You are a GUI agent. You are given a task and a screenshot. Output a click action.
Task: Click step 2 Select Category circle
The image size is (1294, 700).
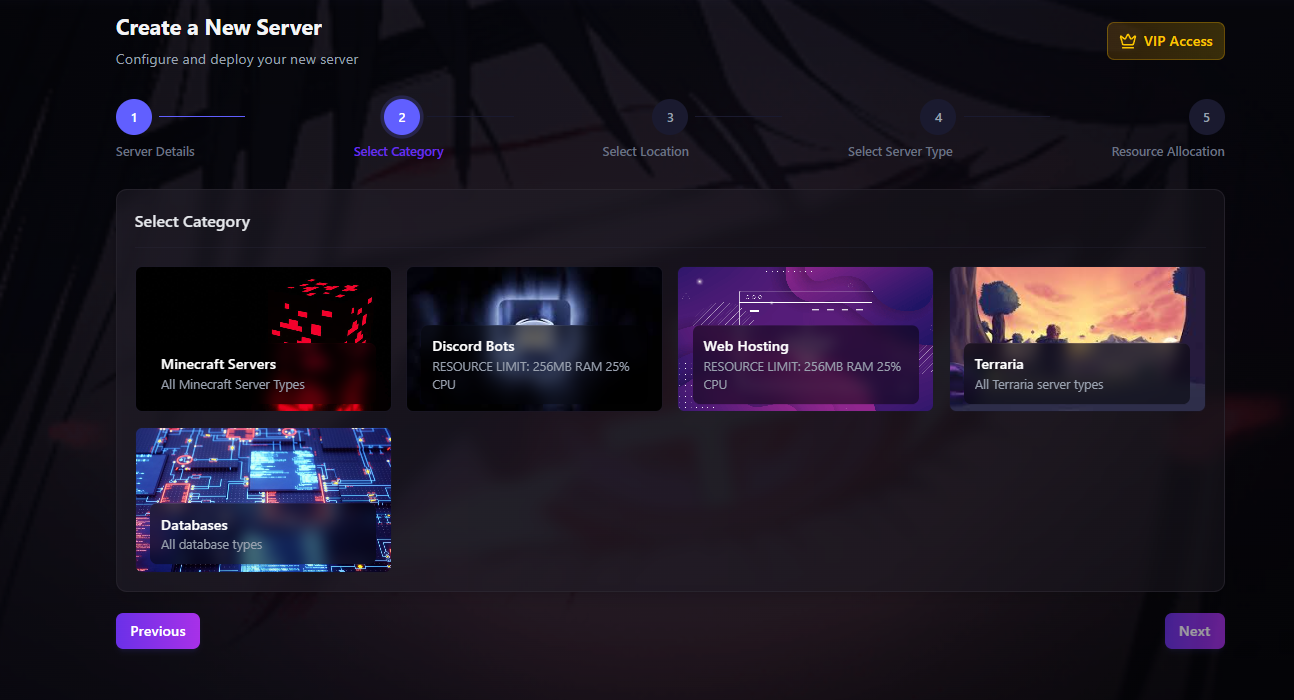[x=401, y=116]
